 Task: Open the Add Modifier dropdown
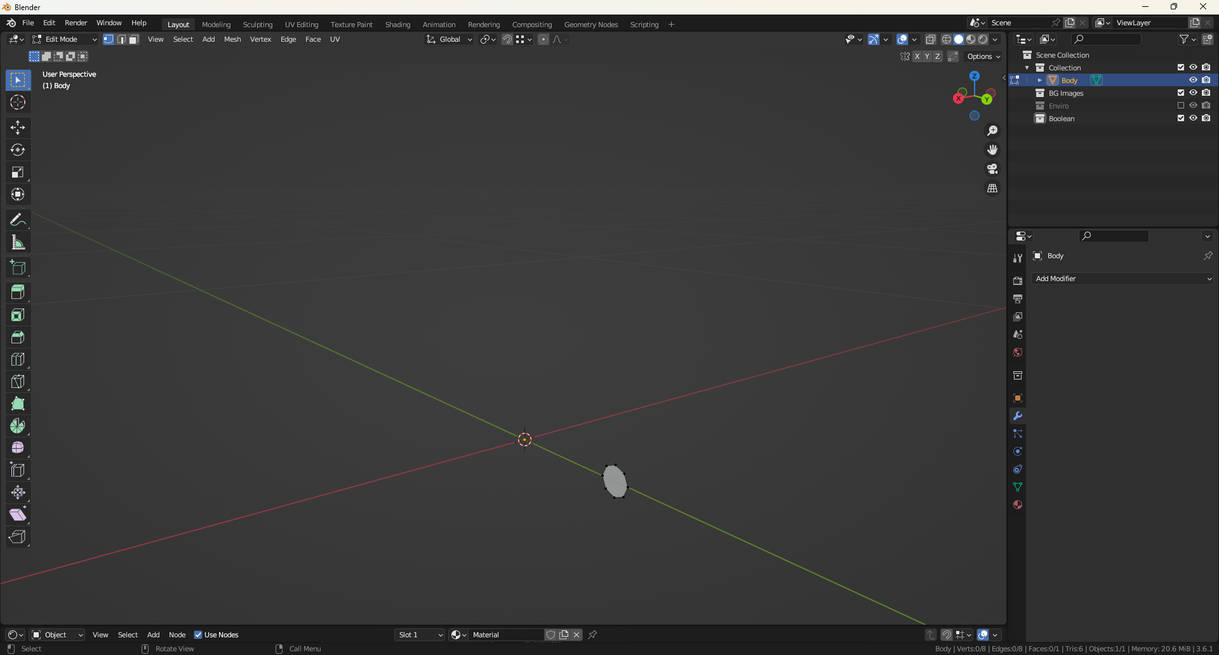point(1123,279)
